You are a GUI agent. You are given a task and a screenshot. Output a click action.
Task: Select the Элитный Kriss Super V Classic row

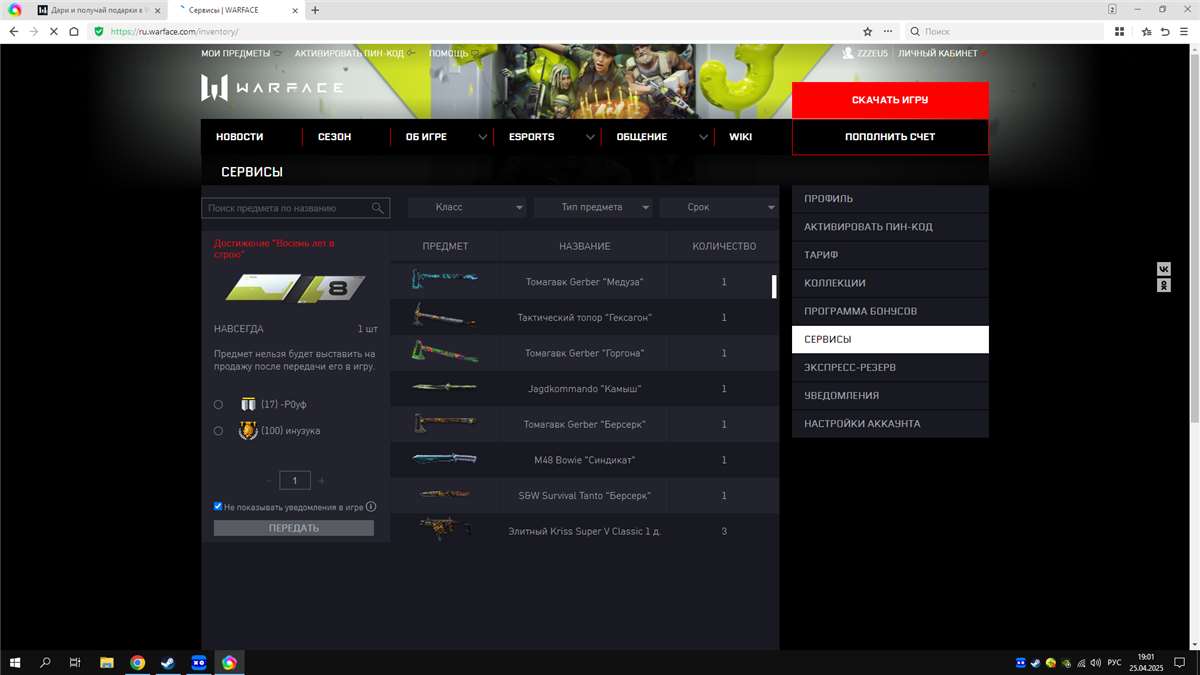[x=584, y=531]
